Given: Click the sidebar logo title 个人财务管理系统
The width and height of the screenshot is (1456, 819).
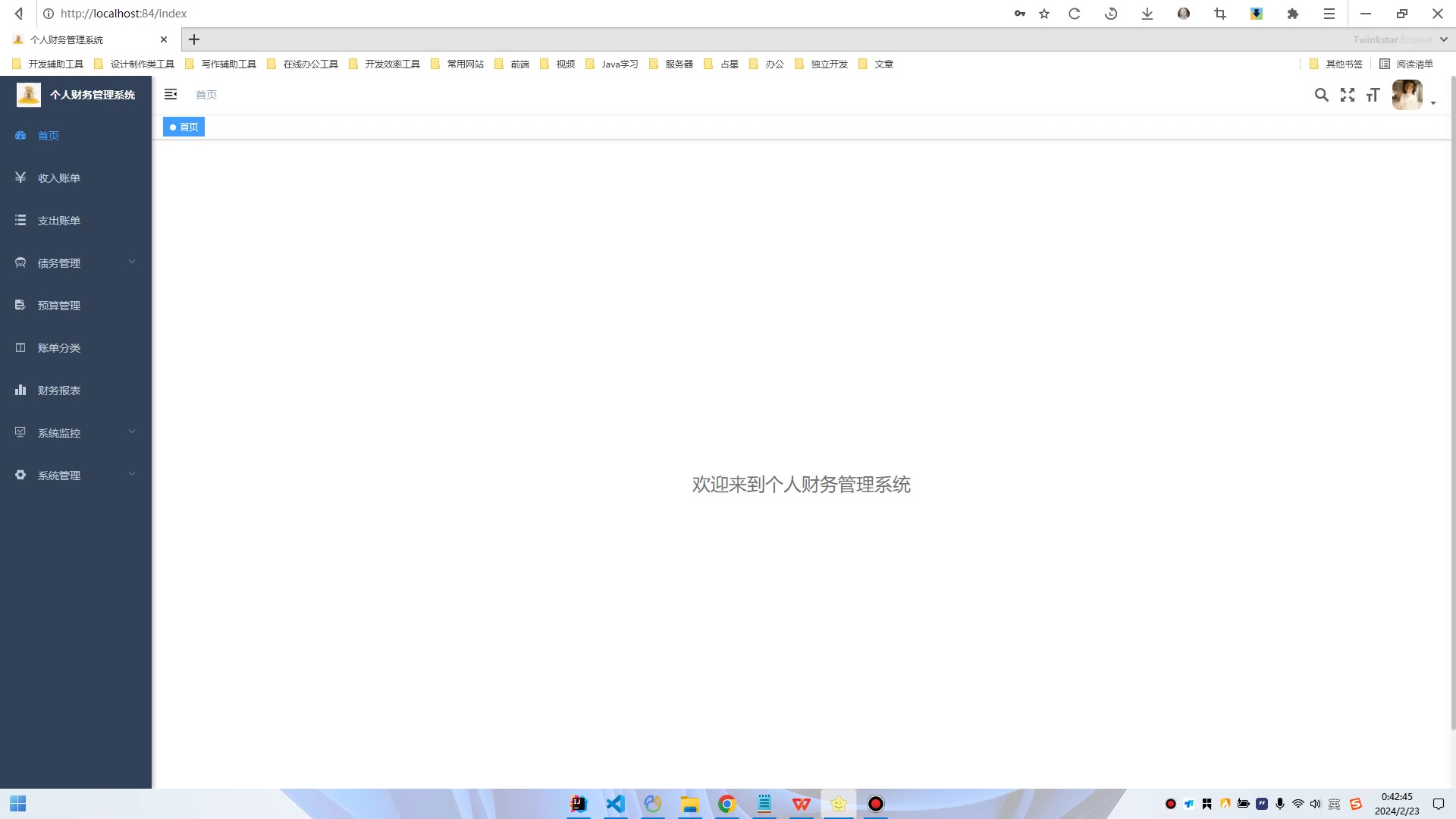Looking at the screenshot, I should pyautogui.click(x=93, y=95).
